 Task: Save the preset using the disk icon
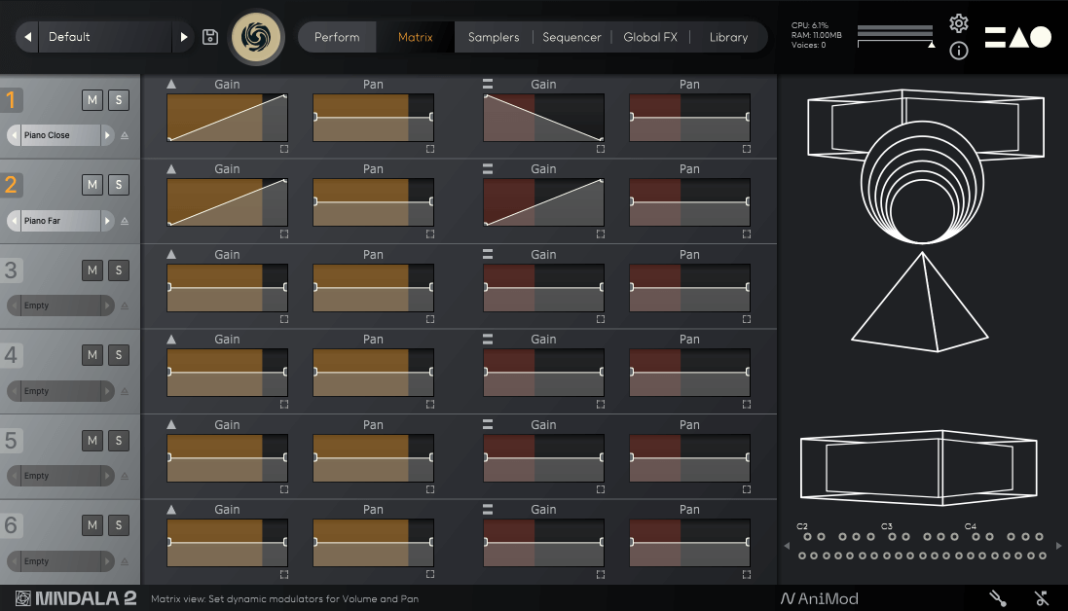[210, 36]
